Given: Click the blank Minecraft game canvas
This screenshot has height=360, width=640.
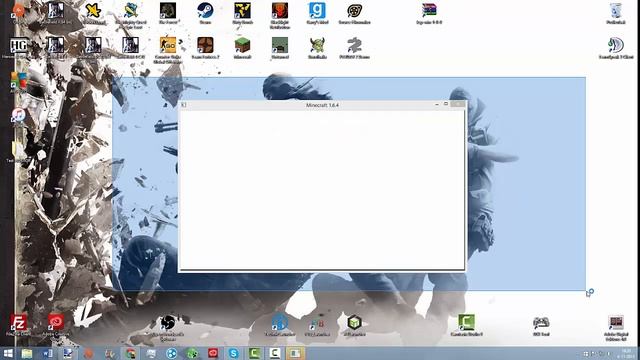Looking at the screenshot, I should point(322,189).
